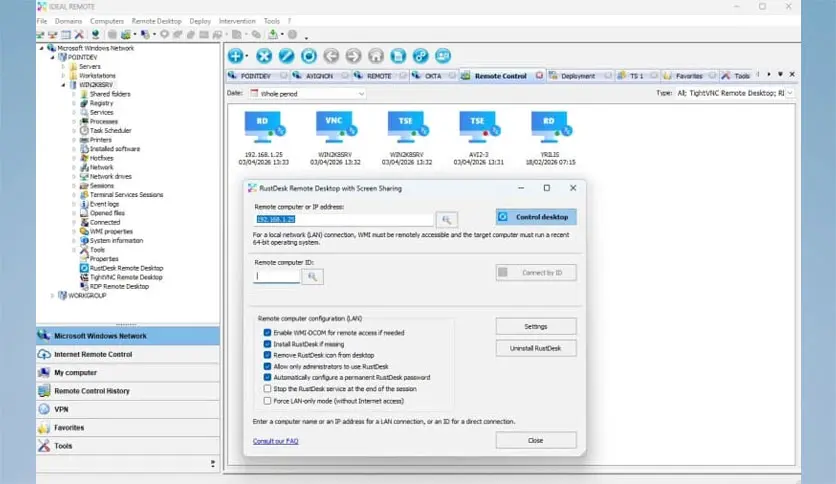The height and width of the screenshot is (484, 836).
Task: Expand the Servers tree folder
Action: pos(63,67)
